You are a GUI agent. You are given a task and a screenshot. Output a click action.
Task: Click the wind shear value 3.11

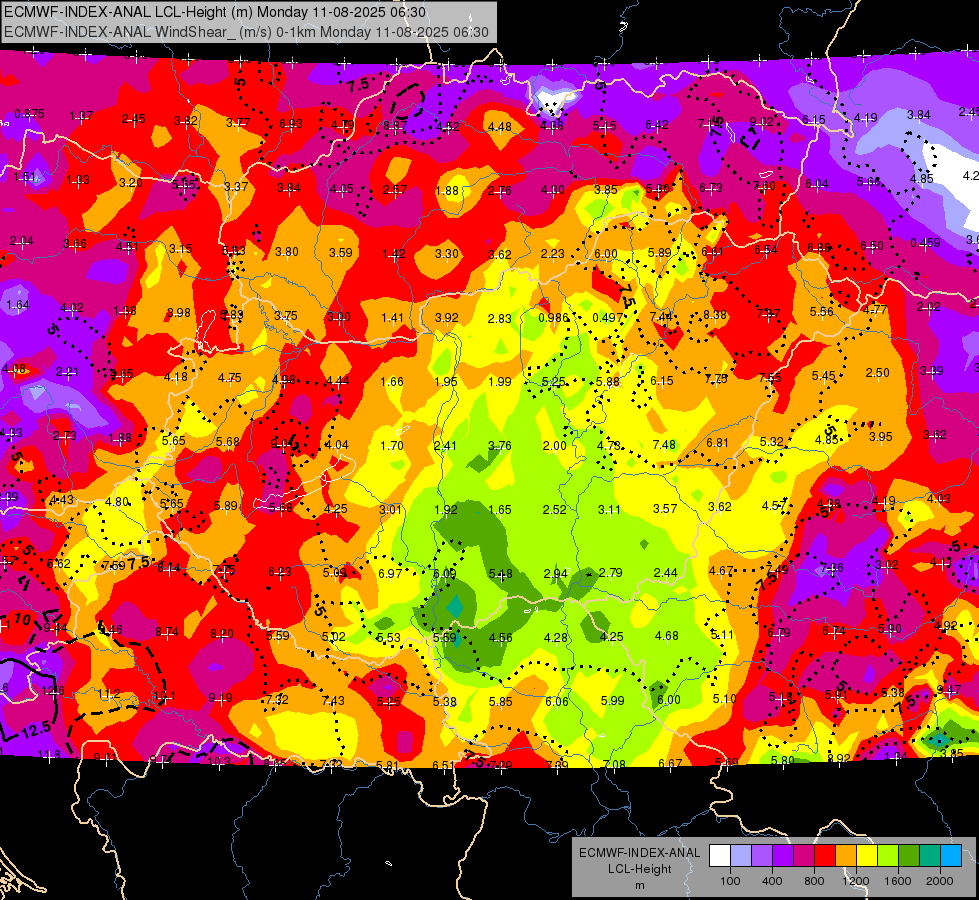609,510
